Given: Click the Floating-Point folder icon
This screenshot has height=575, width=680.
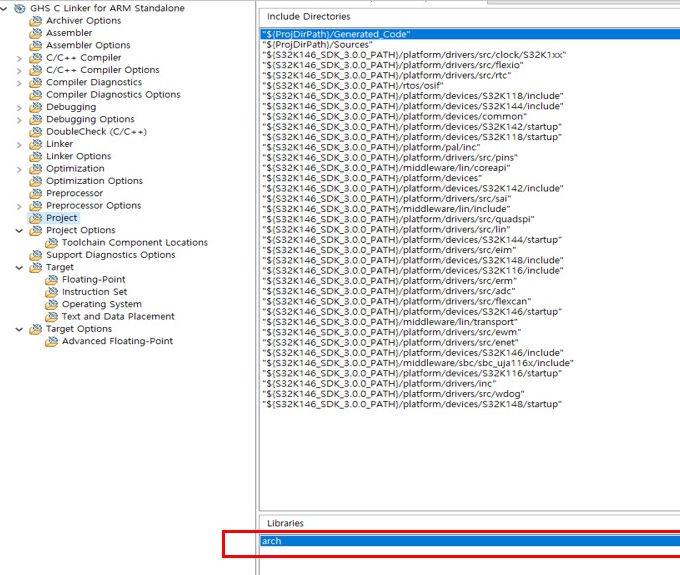Looking at the screenshot, I should point(52,280).
